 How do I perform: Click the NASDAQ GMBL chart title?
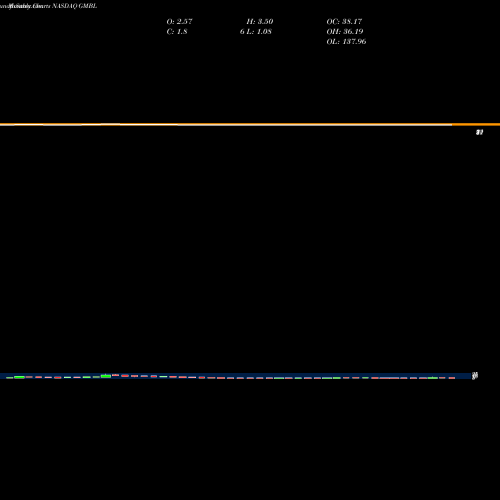click(x=75, y=6)
